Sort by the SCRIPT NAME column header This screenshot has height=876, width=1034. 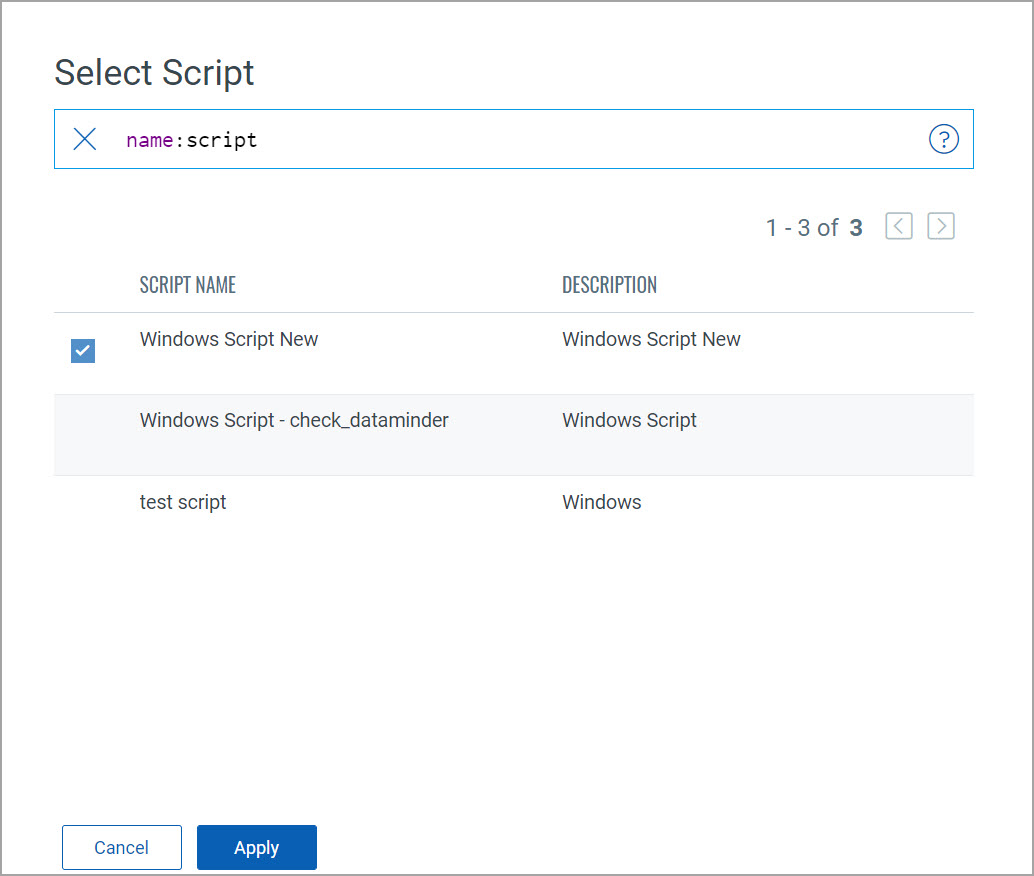pos(187,285)
